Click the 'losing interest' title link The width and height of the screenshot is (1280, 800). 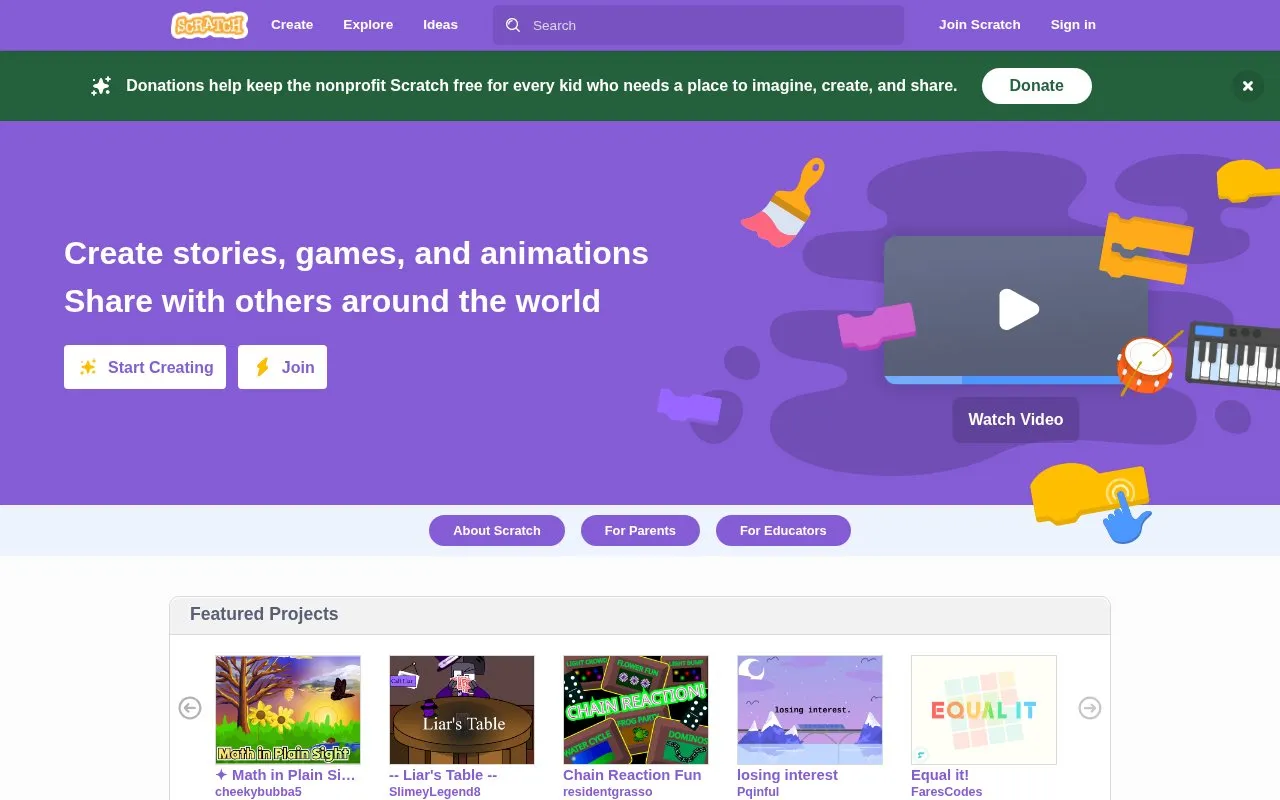787,775
